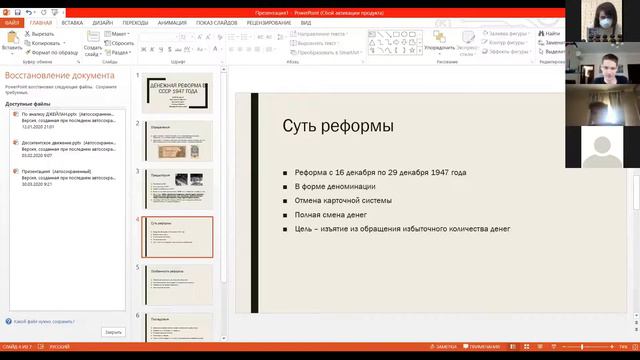640x360 pixels.
Task: Switch to ПЕРЕХОДЫ tab
Action: click(x=135, y=23)
